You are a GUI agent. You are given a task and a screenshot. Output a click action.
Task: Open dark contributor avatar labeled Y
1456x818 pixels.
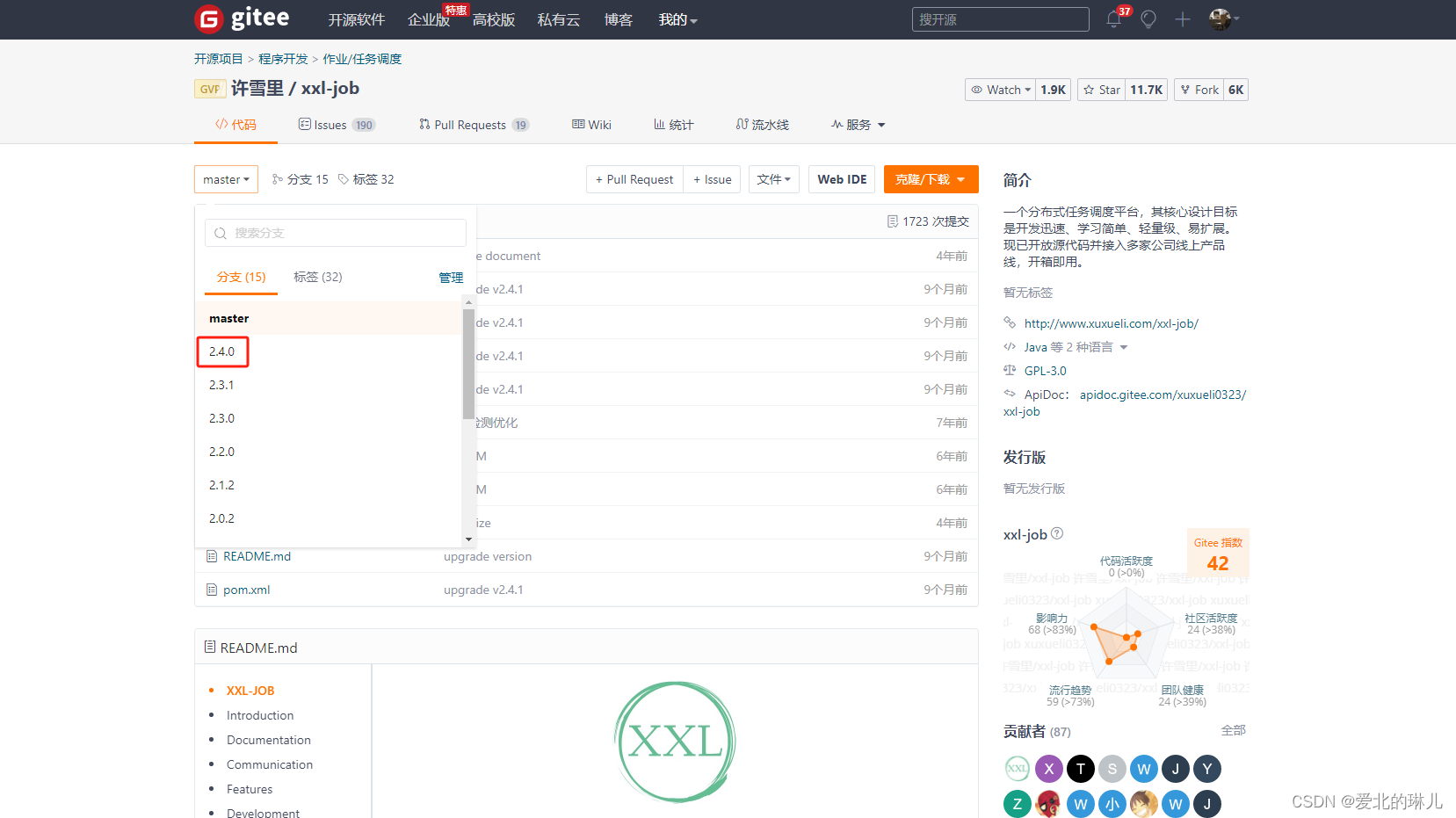pos(1206,769)
